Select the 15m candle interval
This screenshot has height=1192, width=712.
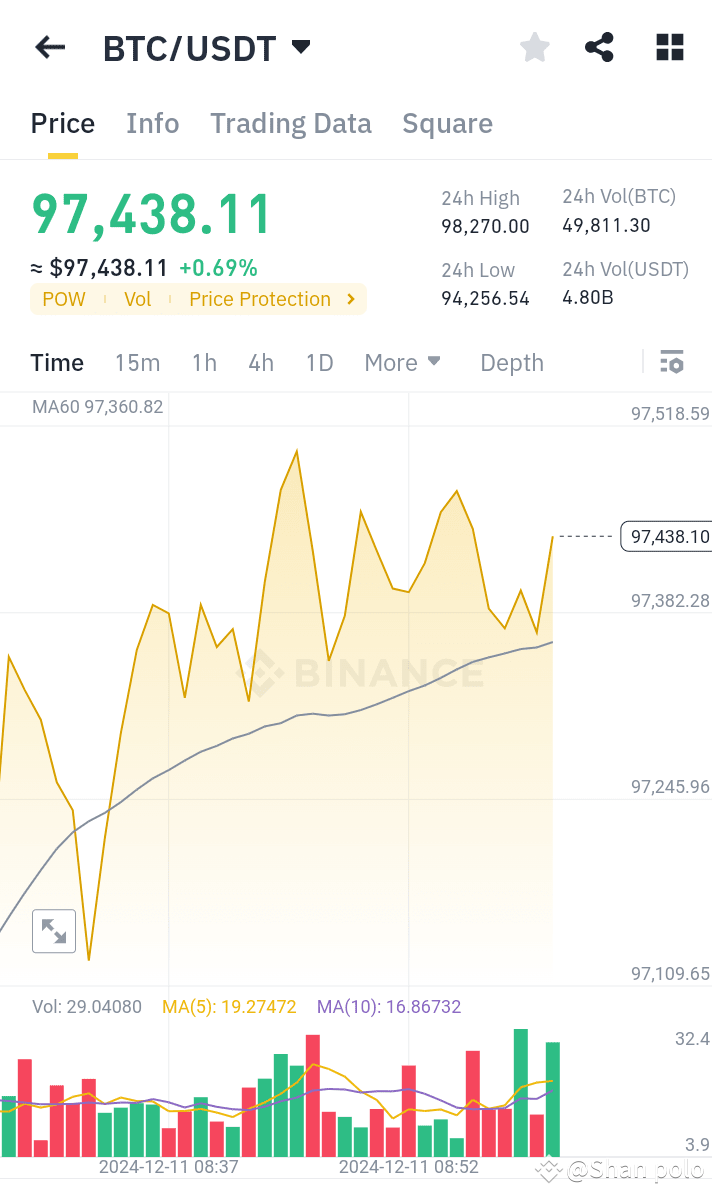[x=138, y=362]
